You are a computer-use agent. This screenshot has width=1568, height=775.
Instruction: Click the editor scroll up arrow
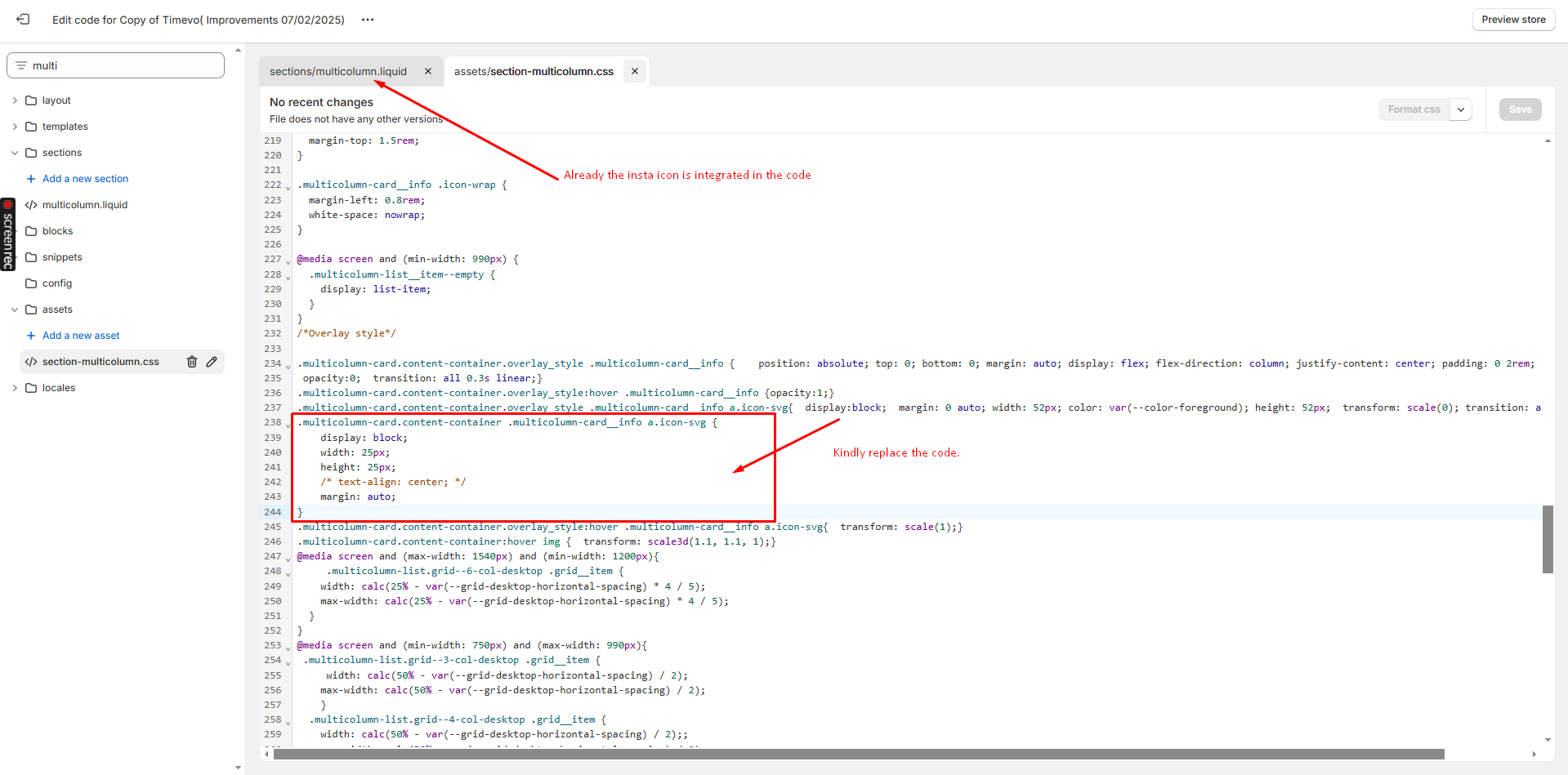tap(1548, 141)
